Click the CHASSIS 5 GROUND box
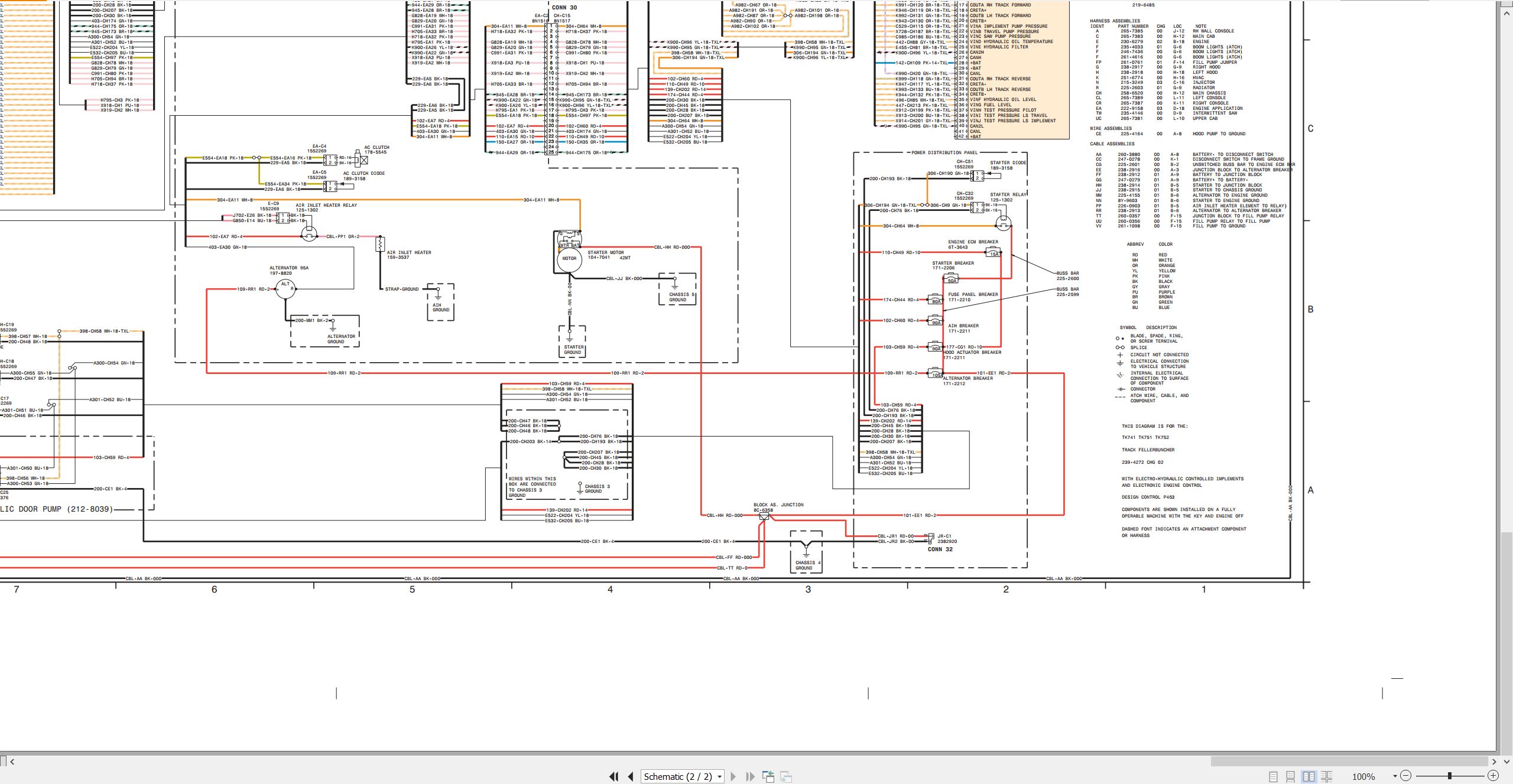This screenshot has height=784, width=1513. pos(677,289)
